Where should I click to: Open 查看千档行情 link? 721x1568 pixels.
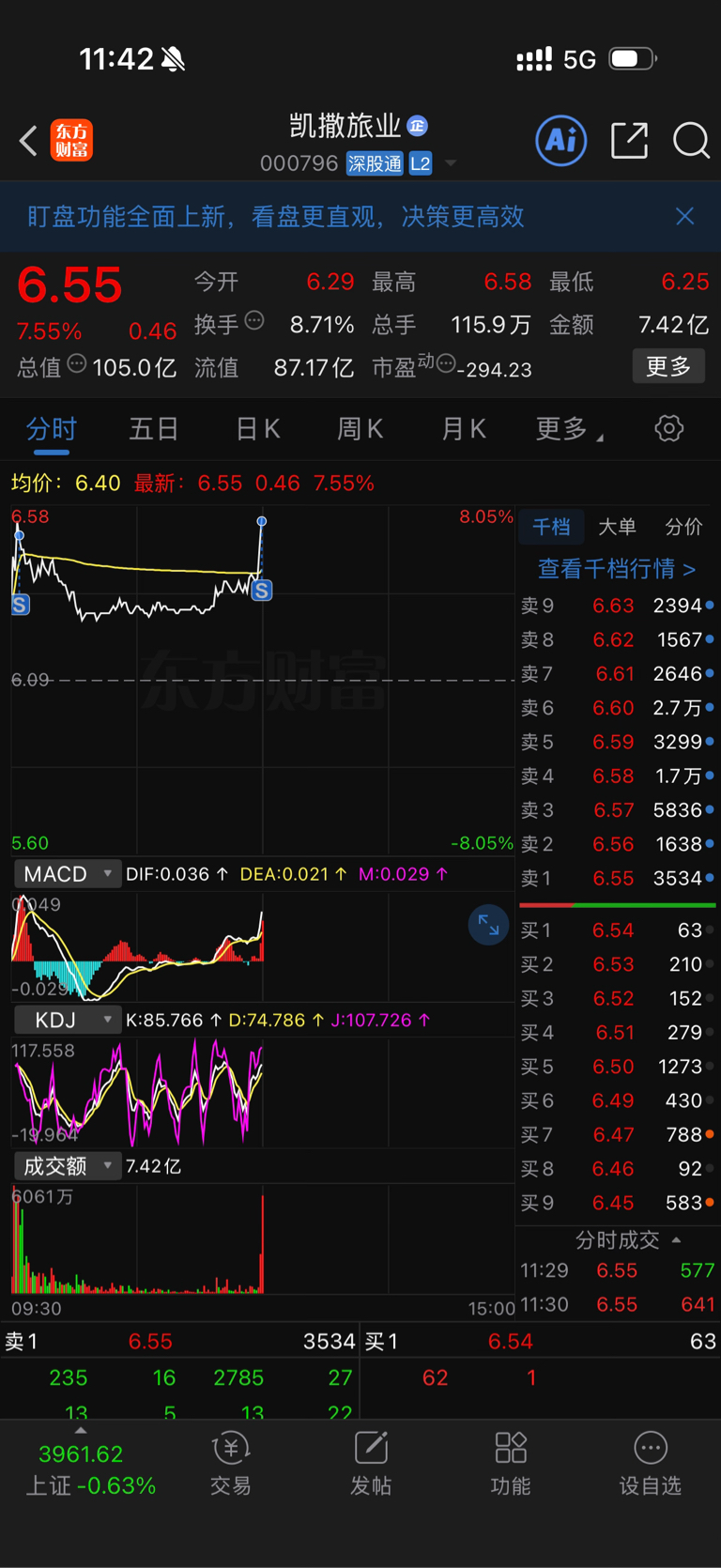coord(617,568)
